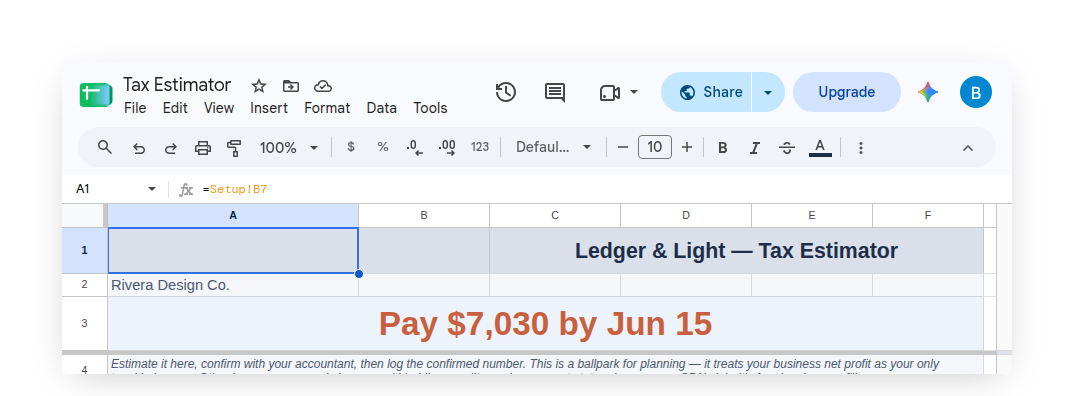This screenshot has width=1074, height=396.
Task: Click the select-all corner box
Action: [84, 215]
